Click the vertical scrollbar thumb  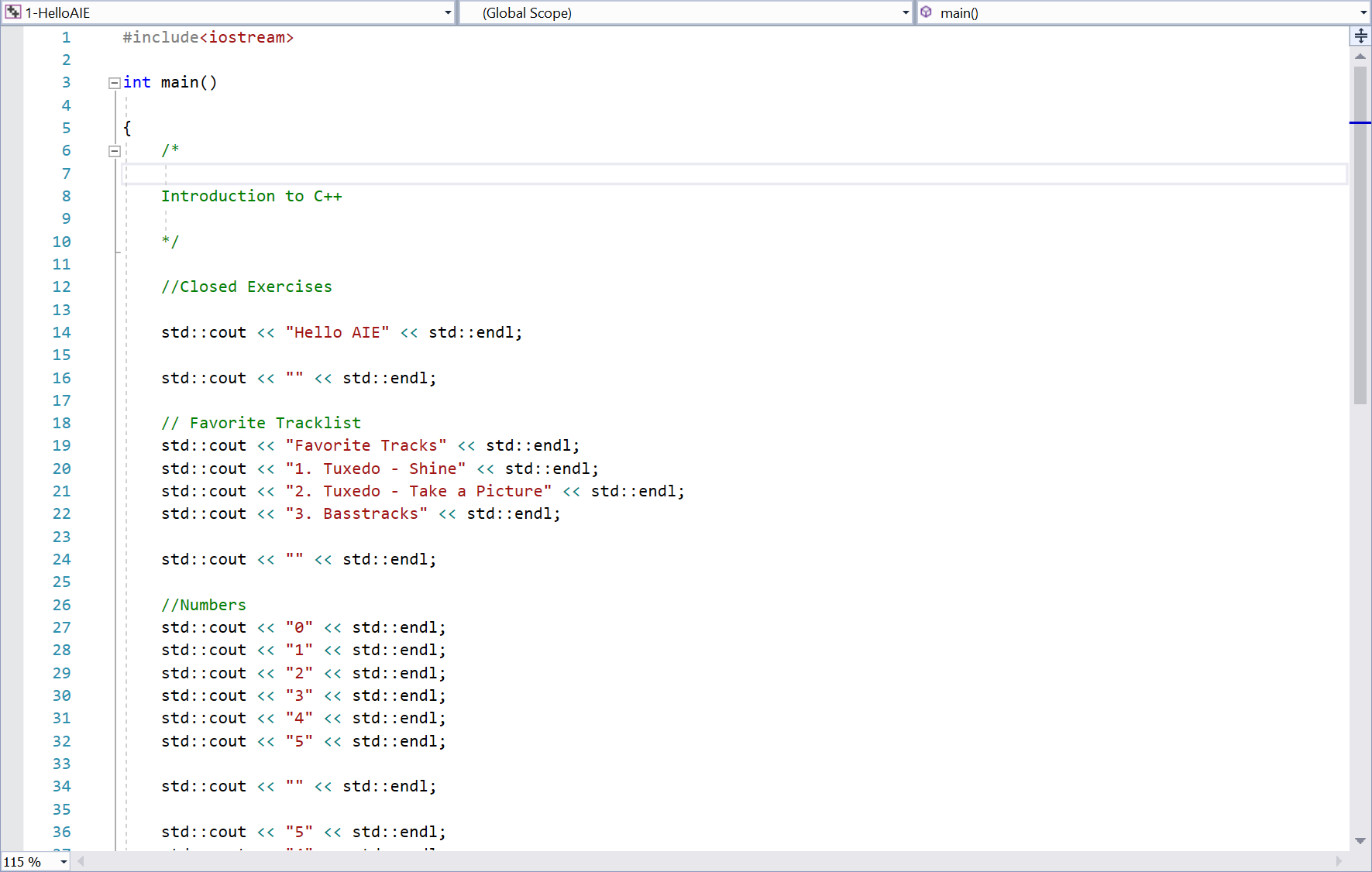1360,235
